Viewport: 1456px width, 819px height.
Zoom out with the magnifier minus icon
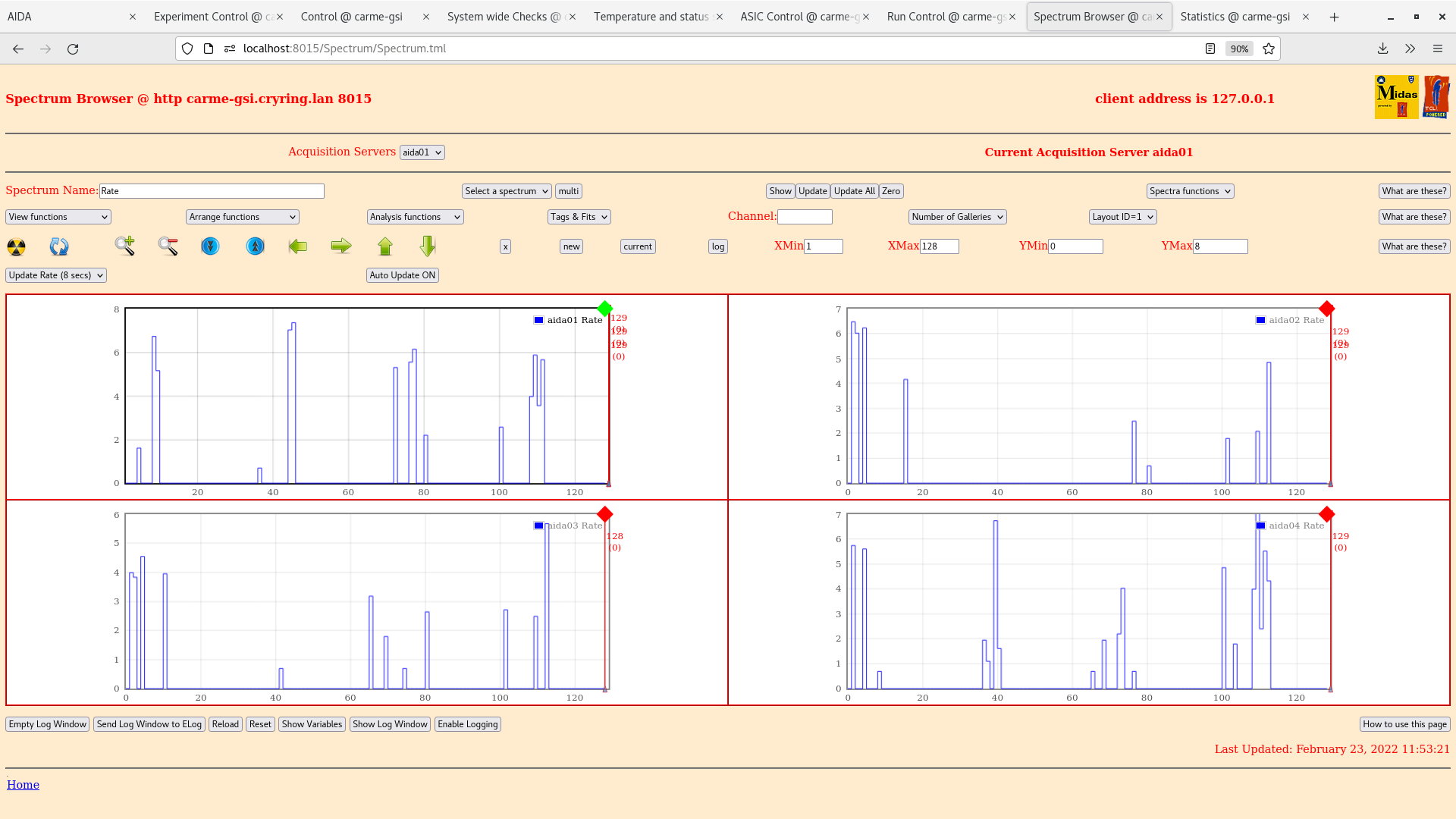(x=168, y=246)
